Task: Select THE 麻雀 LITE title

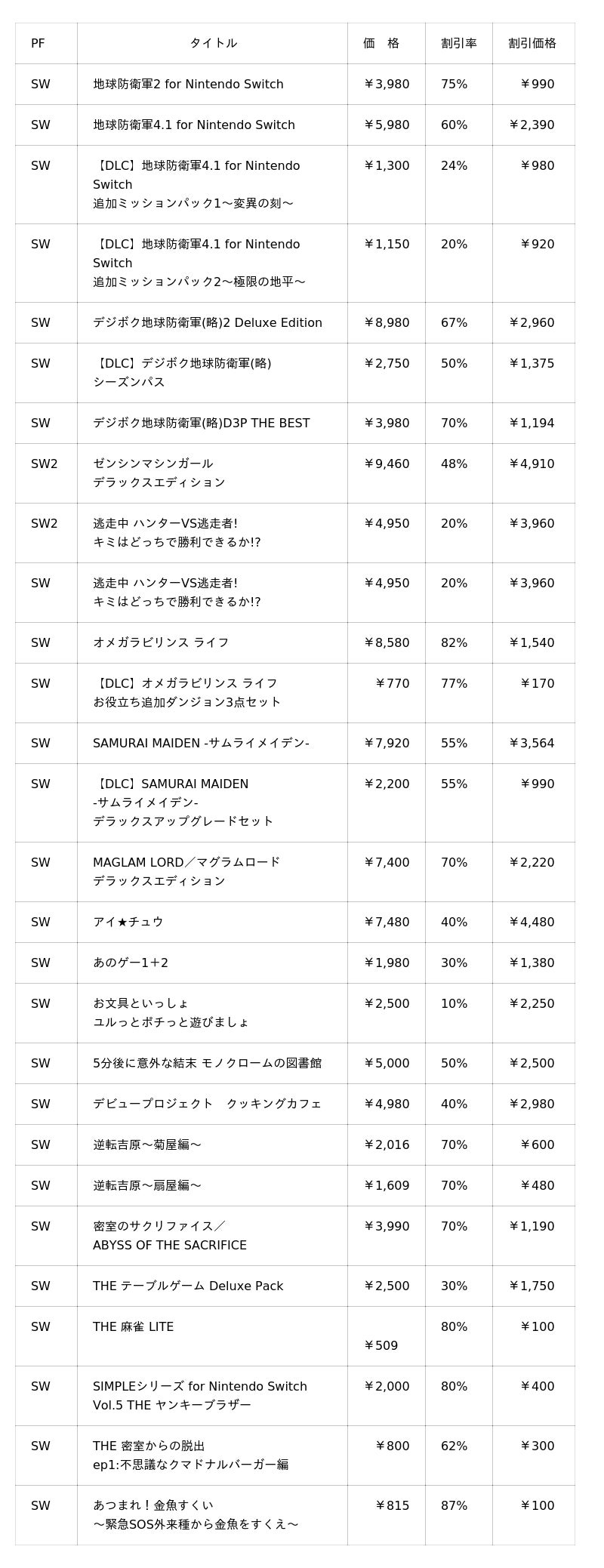Action: (133, 1326)
